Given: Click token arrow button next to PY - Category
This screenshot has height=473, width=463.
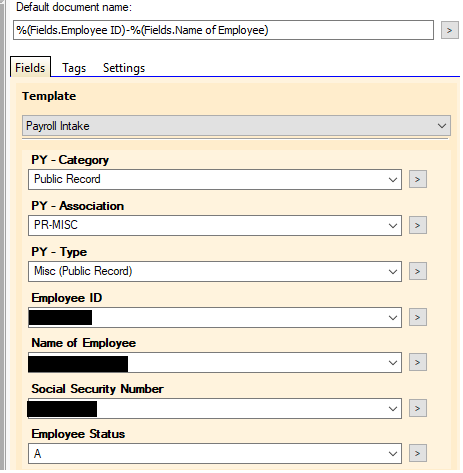Looking at the screenshot, I should 418,179.
